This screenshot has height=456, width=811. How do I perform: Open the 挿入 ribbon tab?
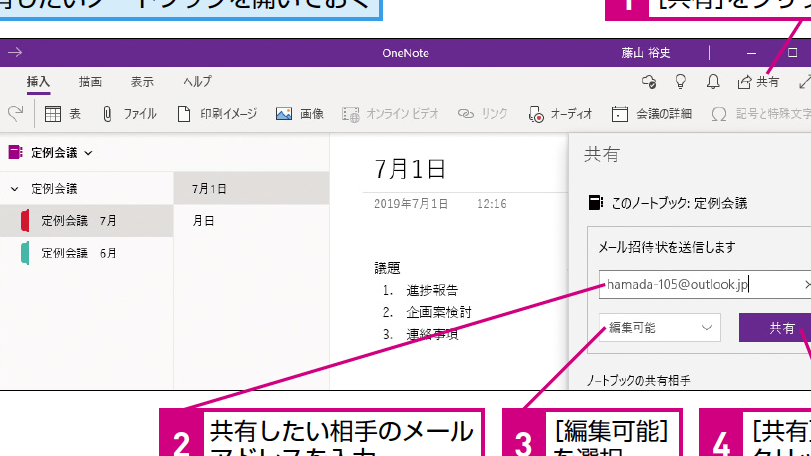point(38,82)
